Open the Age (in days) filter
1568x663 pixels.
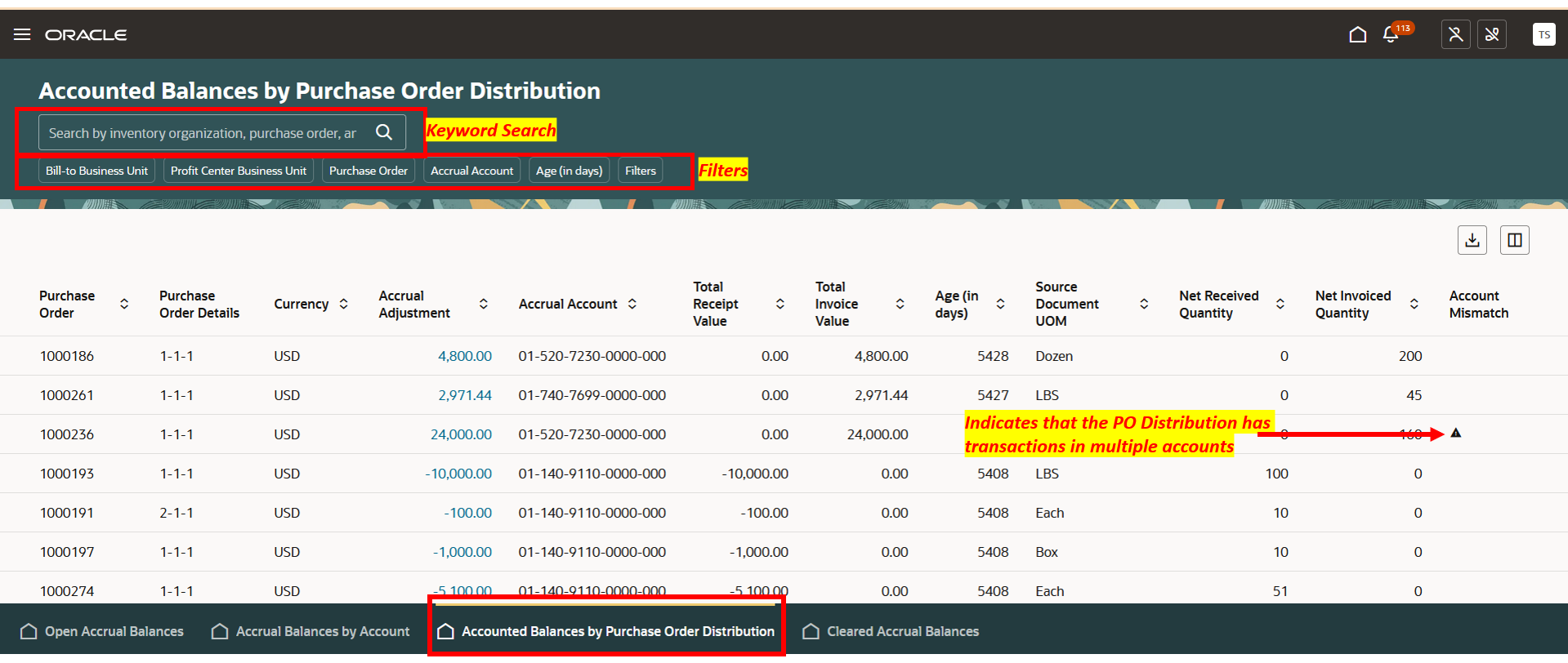(x=570, y=171)
